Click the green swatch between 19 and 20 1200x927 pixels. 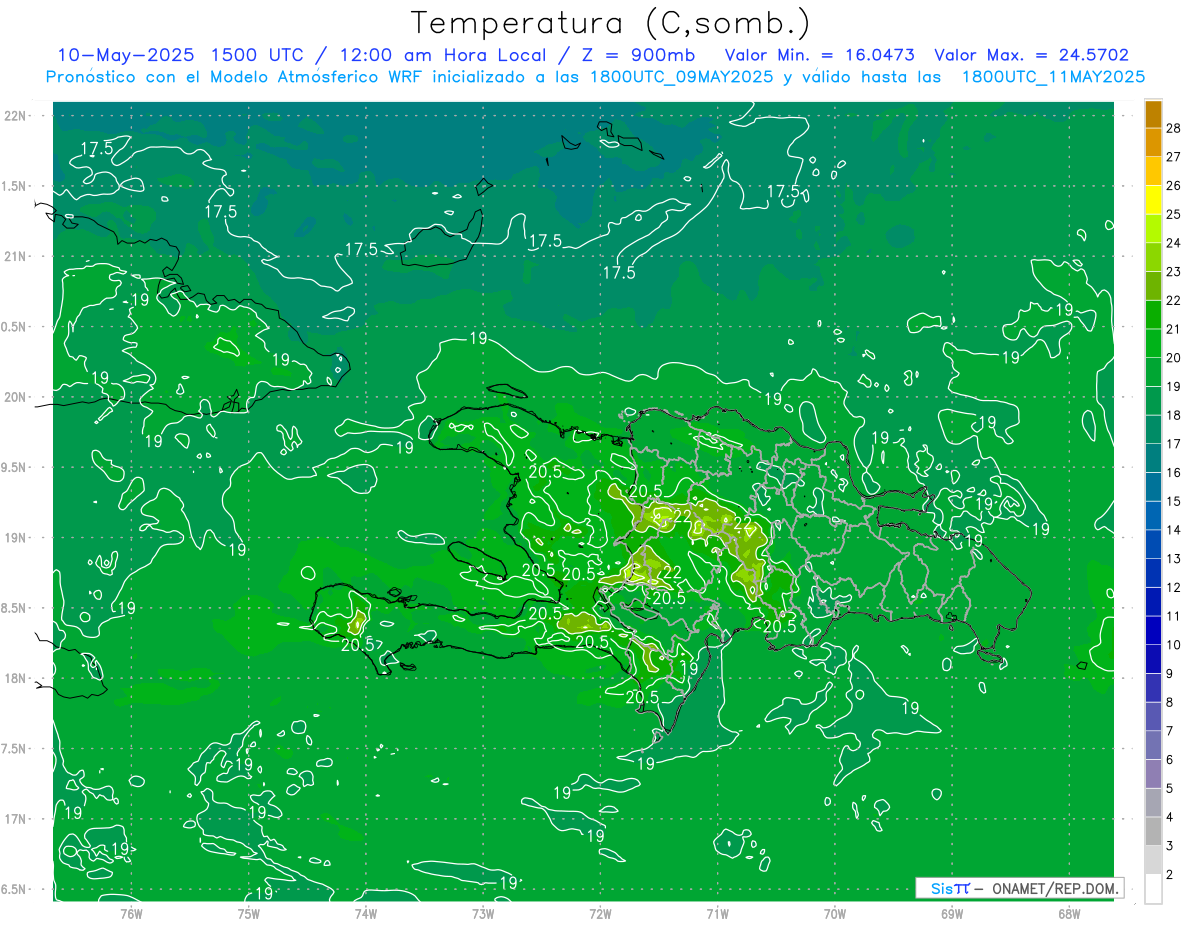(x=1153, y=372)
